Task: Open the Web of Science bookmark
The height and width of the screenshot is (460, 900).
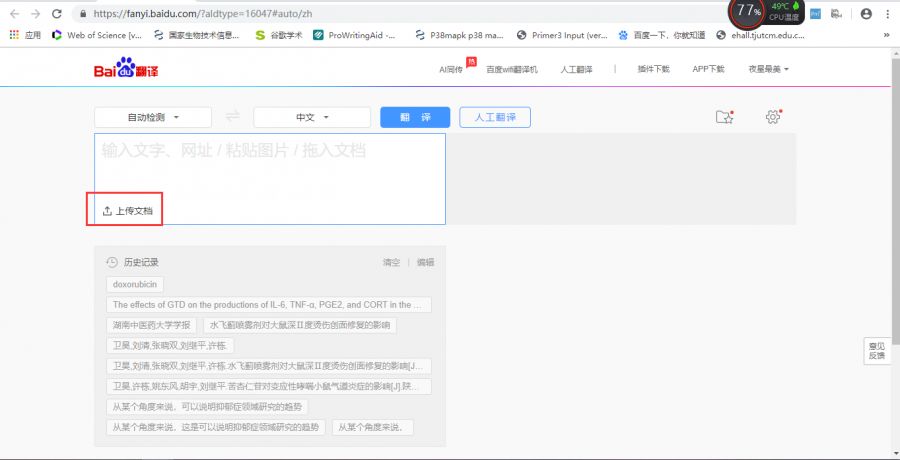Action: [96, 35]
